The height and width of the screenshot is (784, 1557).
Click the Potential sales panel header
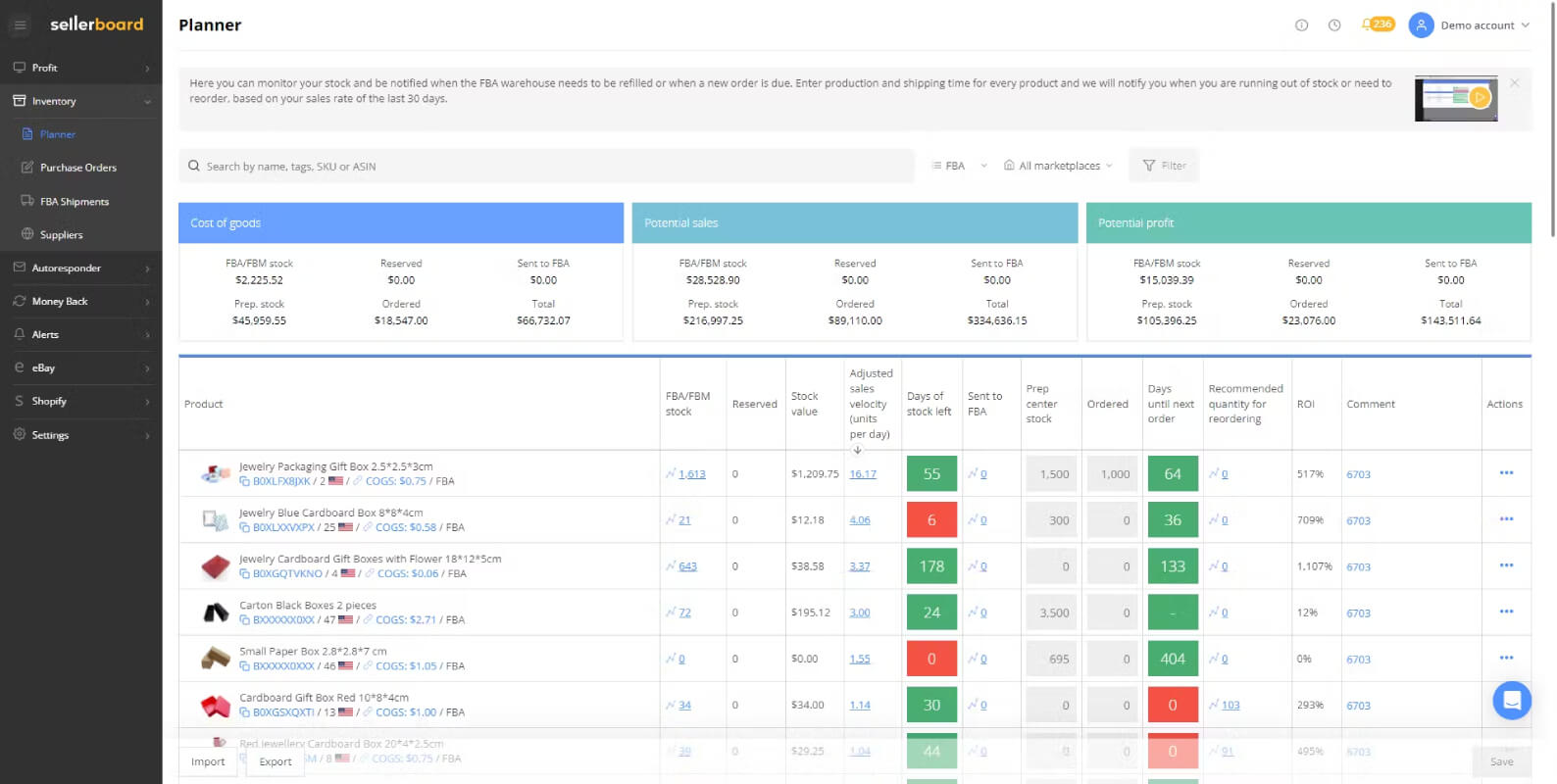point(855,222)
